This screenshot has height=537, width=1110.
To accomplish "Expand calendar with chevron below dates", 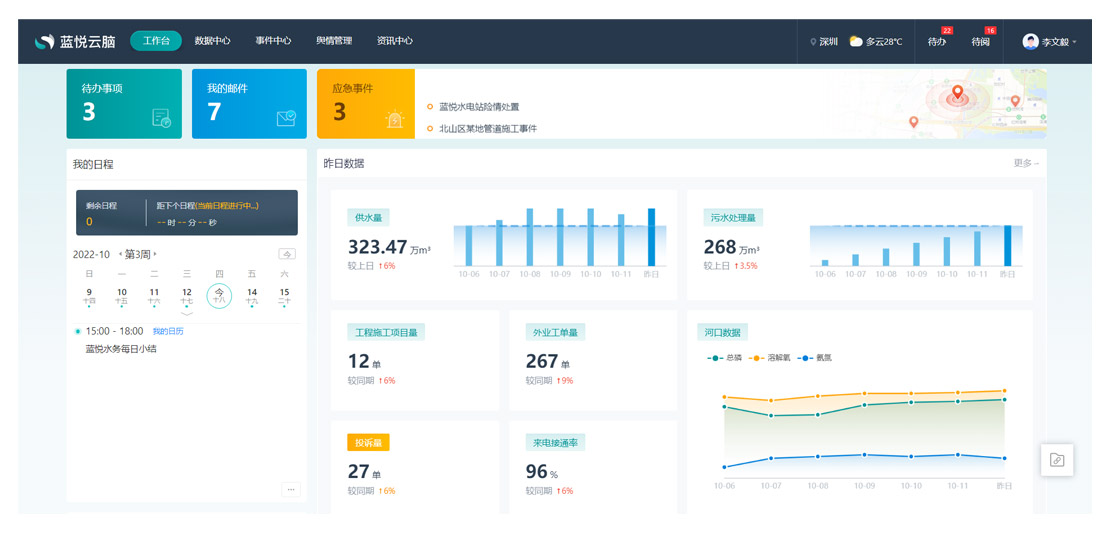I will (186, 313).
